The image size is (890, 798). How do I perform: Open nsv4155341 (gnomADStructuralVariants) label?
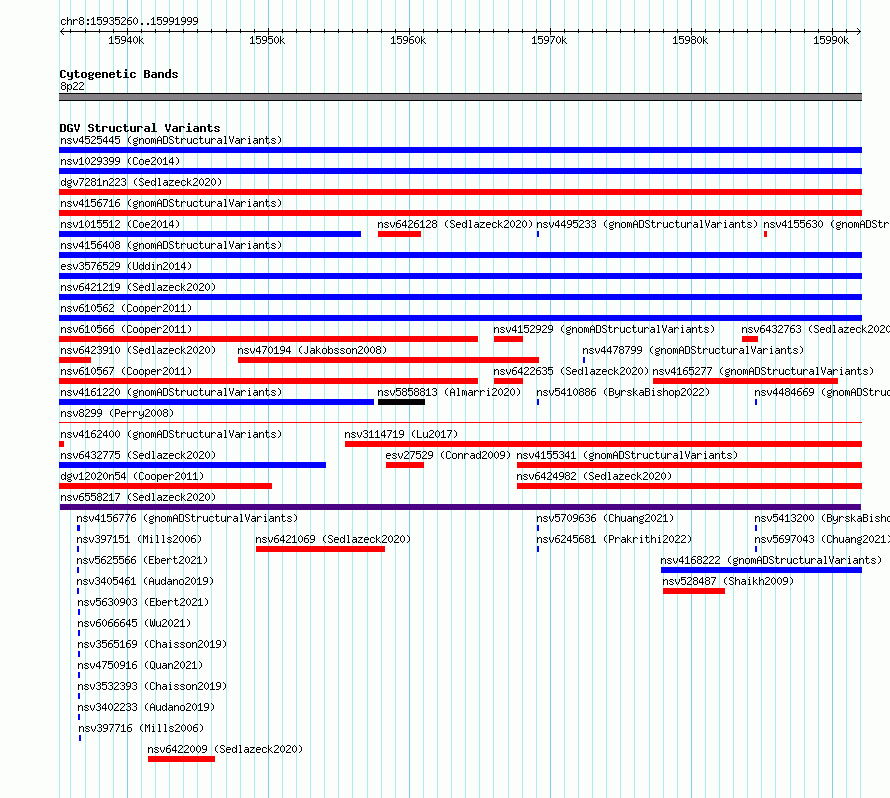coord(627,455)
